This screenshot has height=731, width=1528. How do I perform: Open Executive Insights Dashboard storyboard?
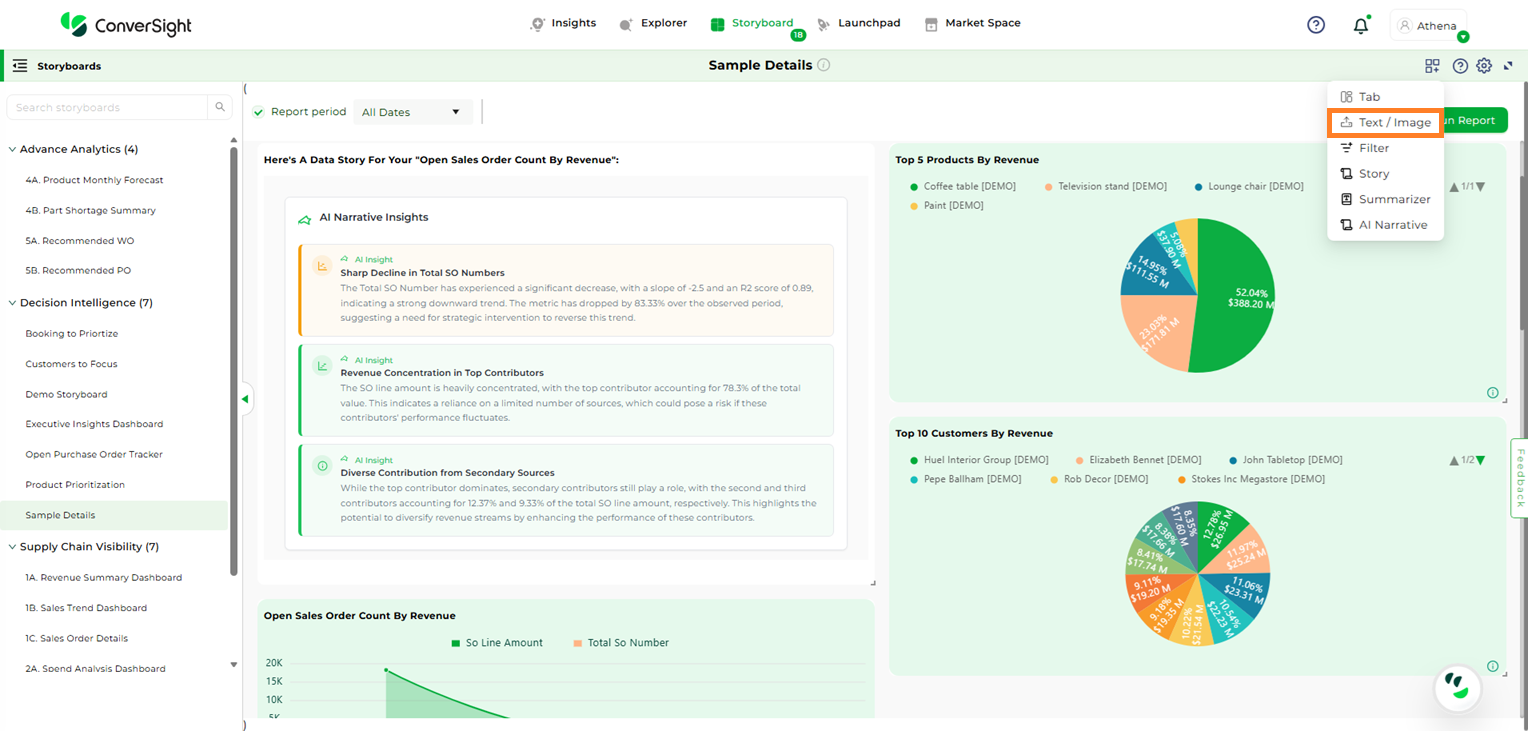click(x=94, y=424)
